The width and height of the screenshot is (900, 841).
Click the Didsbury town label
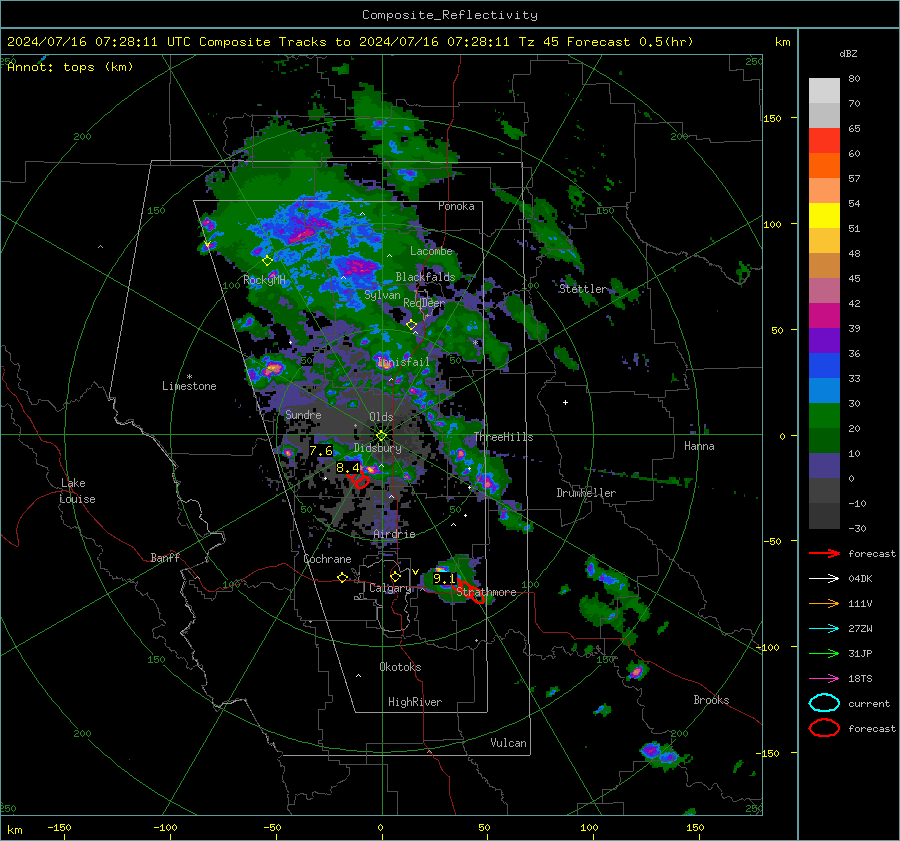click(378, 448)
